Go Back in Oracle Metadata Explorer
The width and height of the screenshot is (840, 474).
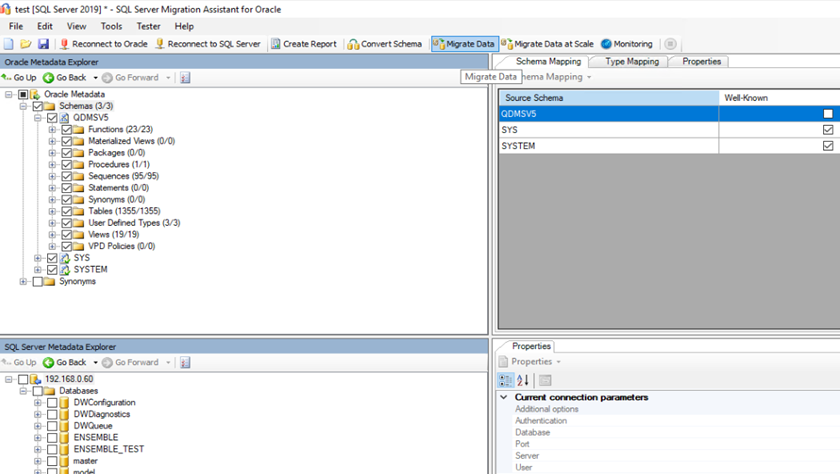click(x=65, y=78)
